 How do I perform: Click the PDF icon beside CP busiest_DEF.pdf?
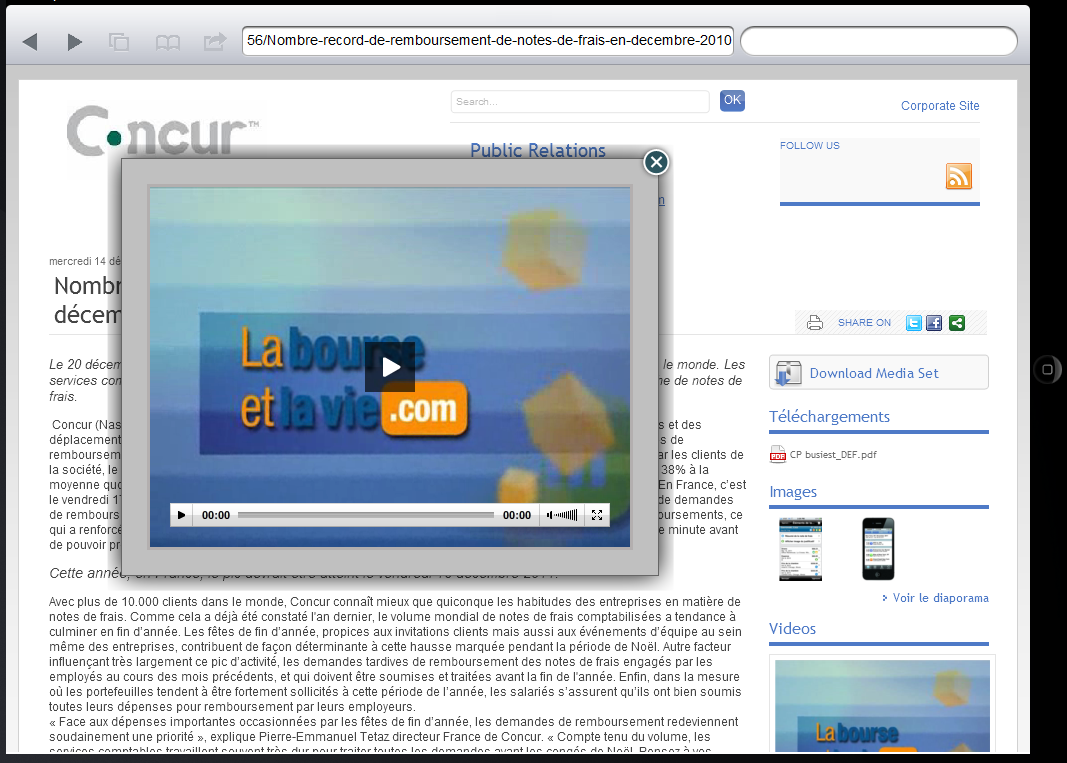(x=778, y=454)
